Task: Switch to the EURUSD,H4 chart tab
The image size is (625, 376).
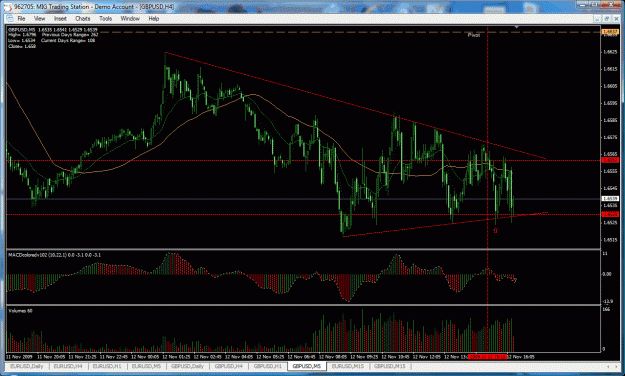Action: (x=68, y=366)
